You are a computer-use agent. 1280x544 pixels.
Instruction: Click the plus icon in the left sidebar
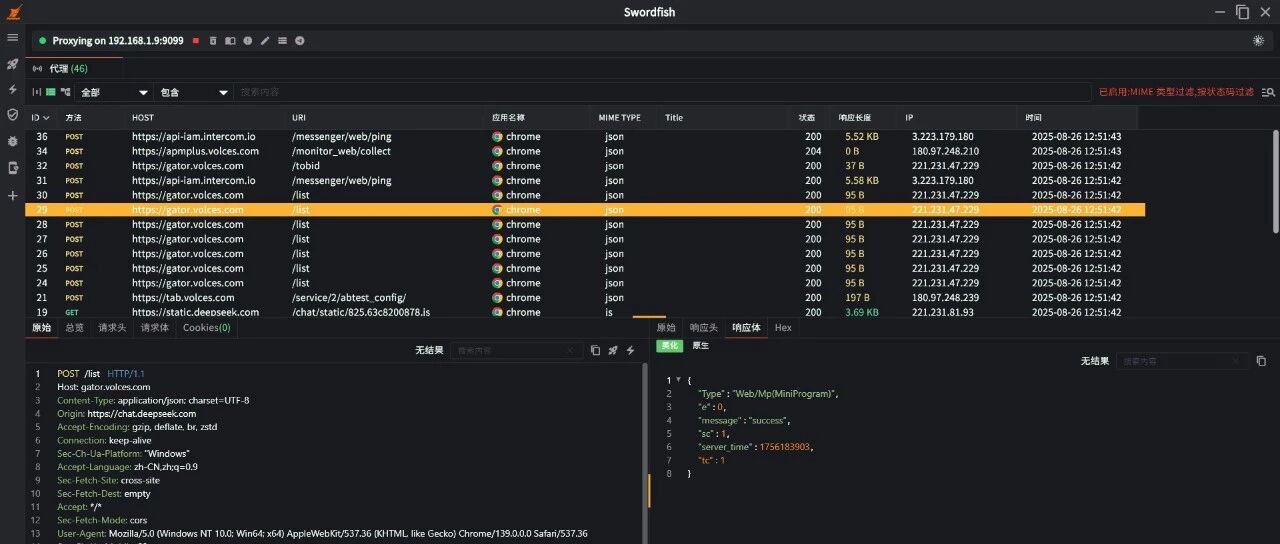pyautogui.click(x=13, y=195)
